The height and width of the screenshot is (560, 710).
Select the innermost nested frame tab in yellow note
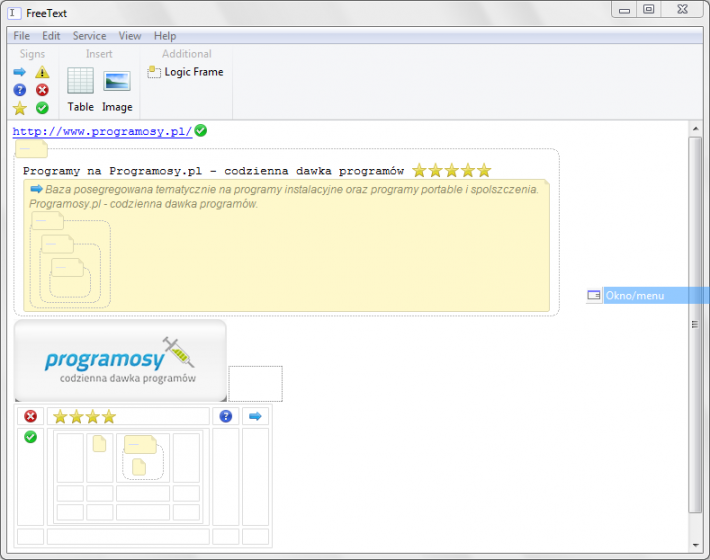[67, 267]
